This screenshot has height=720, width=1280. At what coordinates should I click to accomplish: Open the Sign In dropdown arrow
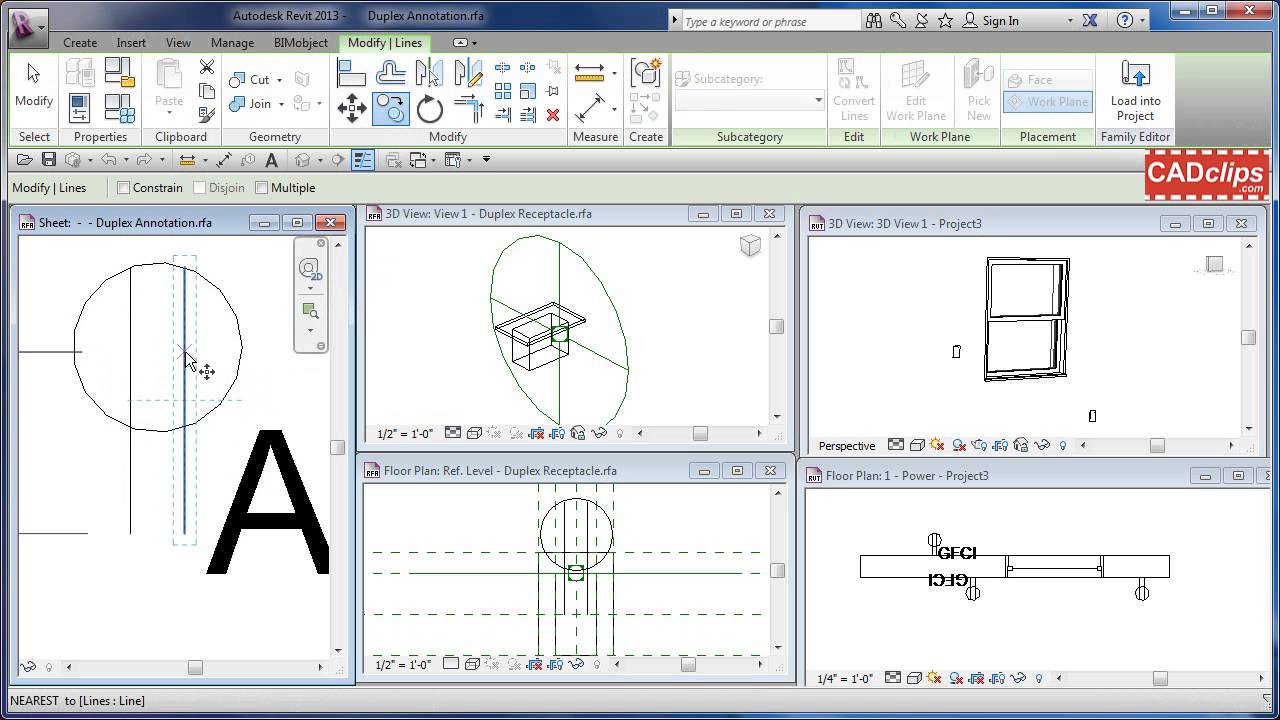tap(1069, 21)
